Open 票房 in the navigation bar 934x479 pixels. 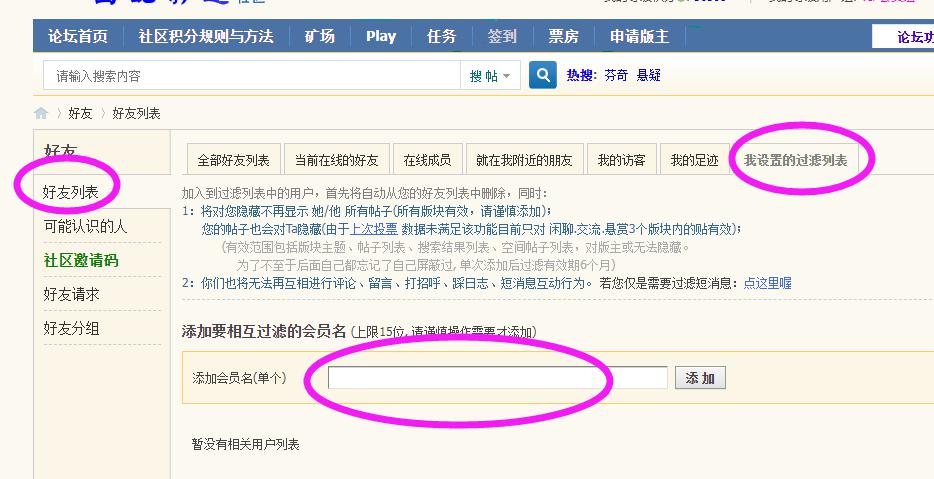coord(563,36)
